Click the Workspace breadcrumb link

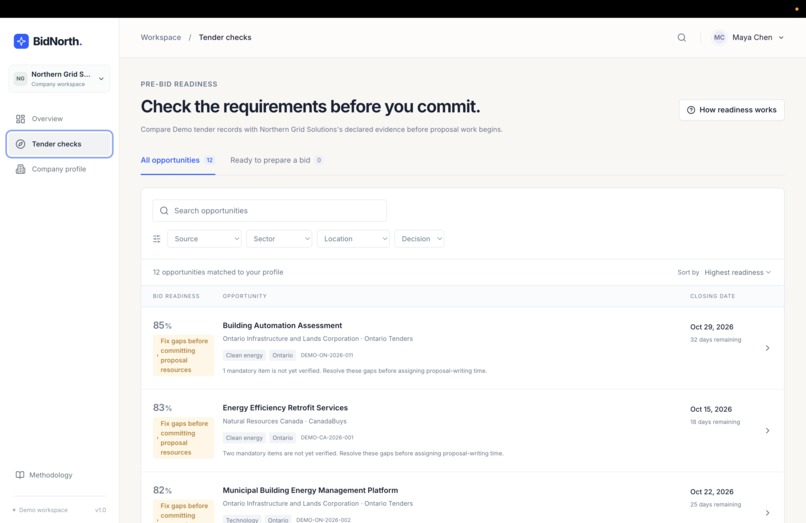[161, 38]
